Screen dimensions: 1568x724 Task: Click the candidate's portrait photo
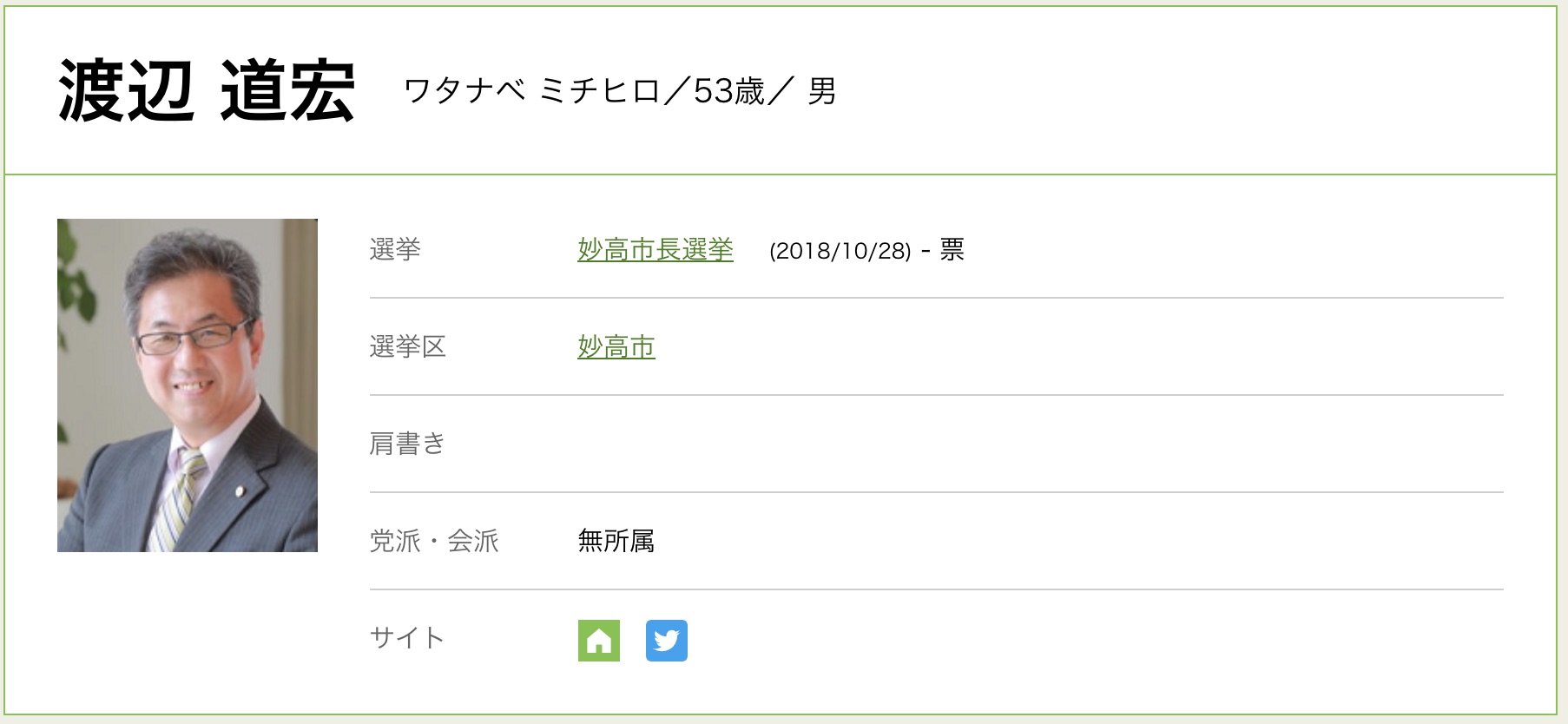coord(188,385)
